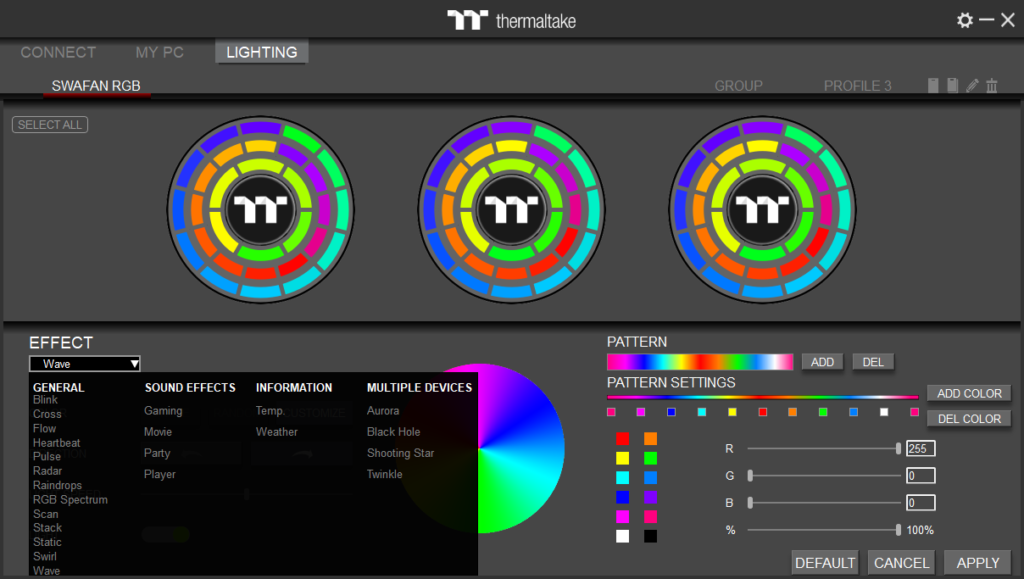The image size is (1024, 579).
Task: Click the R channel slider track
Action: 824,448
